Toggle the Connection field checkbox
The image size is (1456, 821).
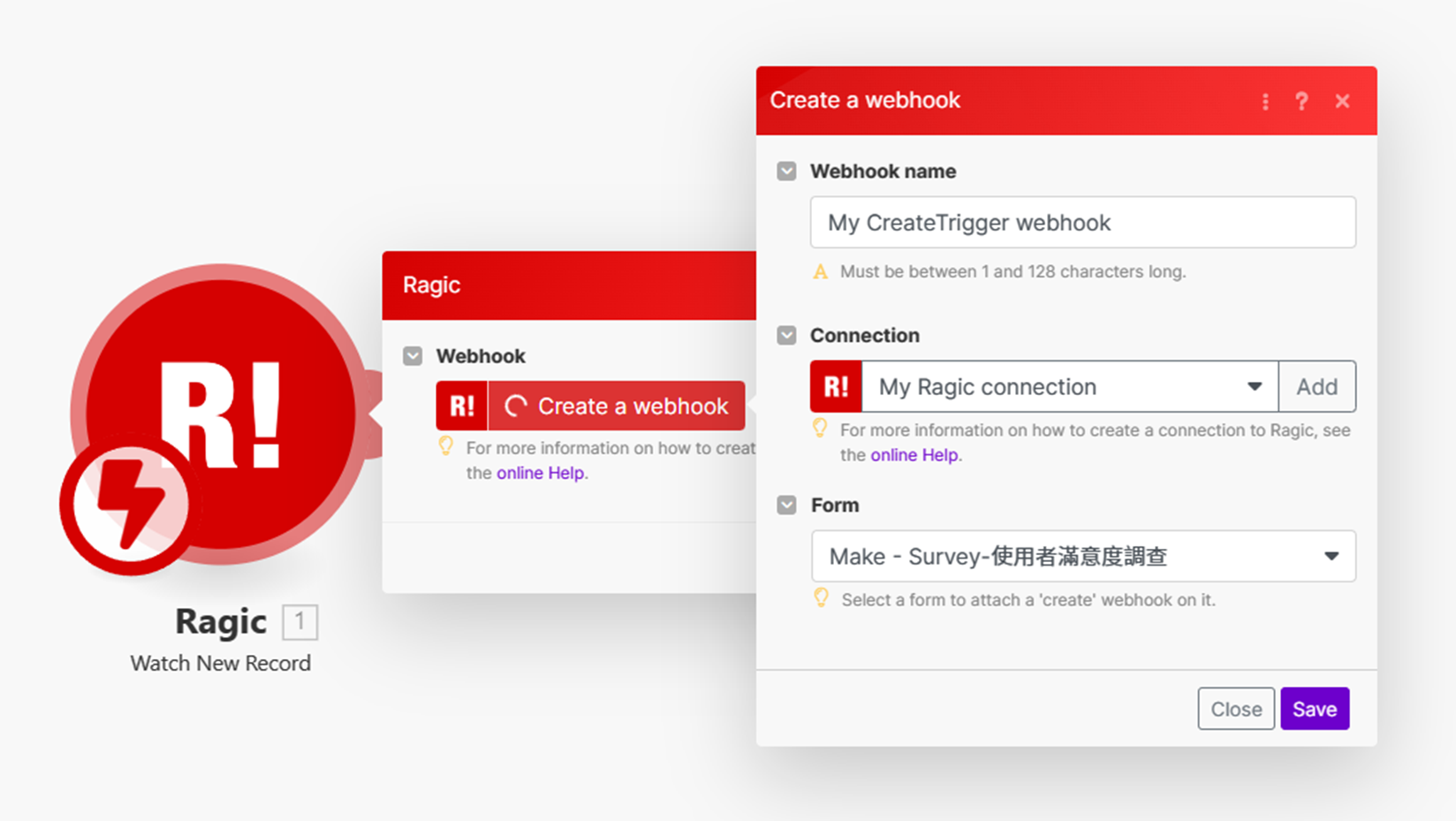click(x=786, y=336)
